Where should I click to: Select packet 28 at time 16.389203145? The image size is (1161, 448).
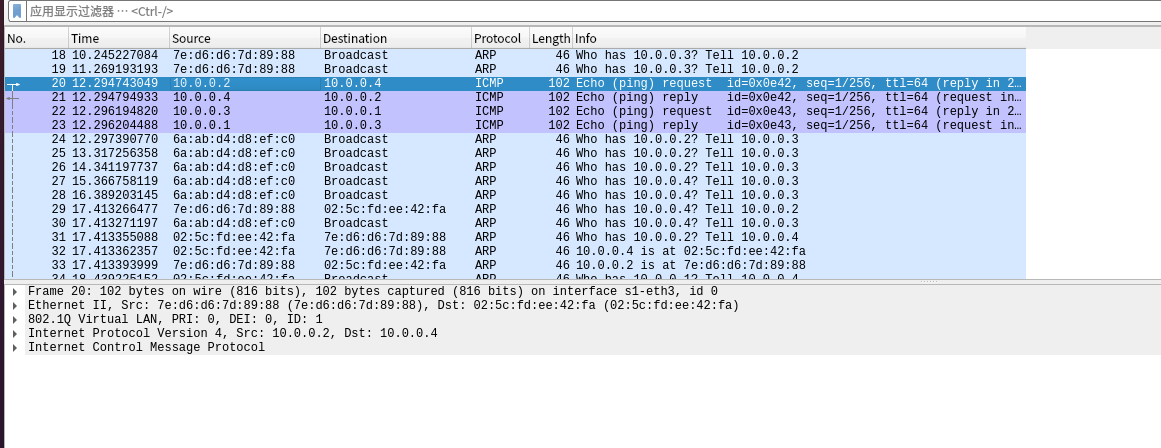(515, 195)
